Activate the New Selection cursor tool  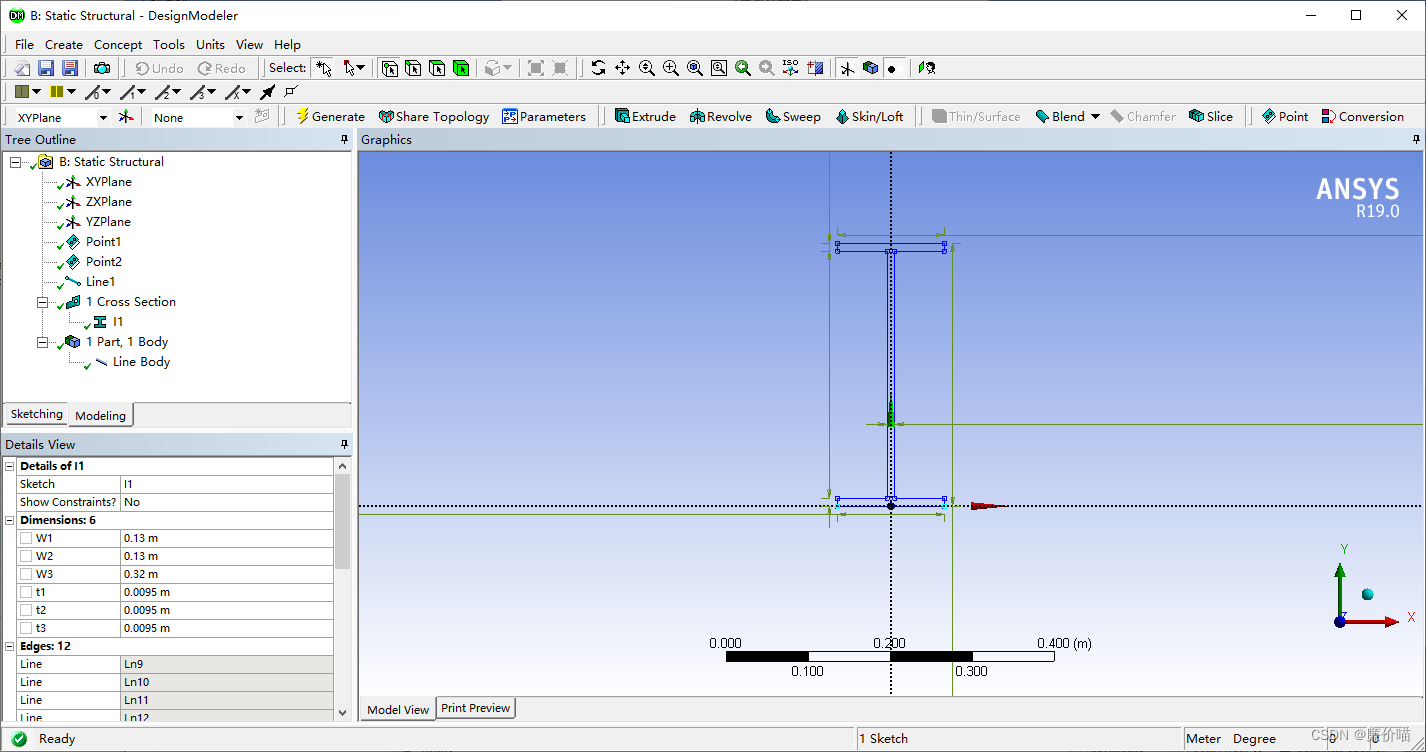coord(323,68)
